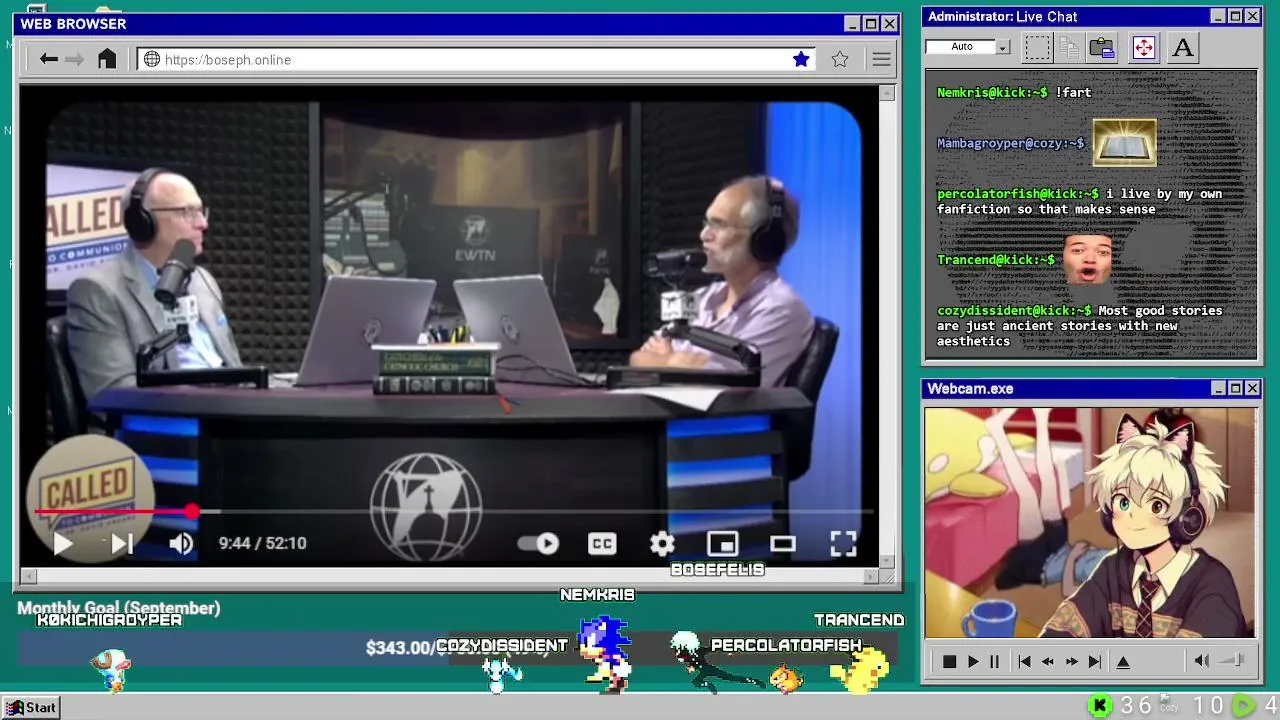Click Mambagroyper's book emote image
The image size is (1280, 720).
[1124, 142]
